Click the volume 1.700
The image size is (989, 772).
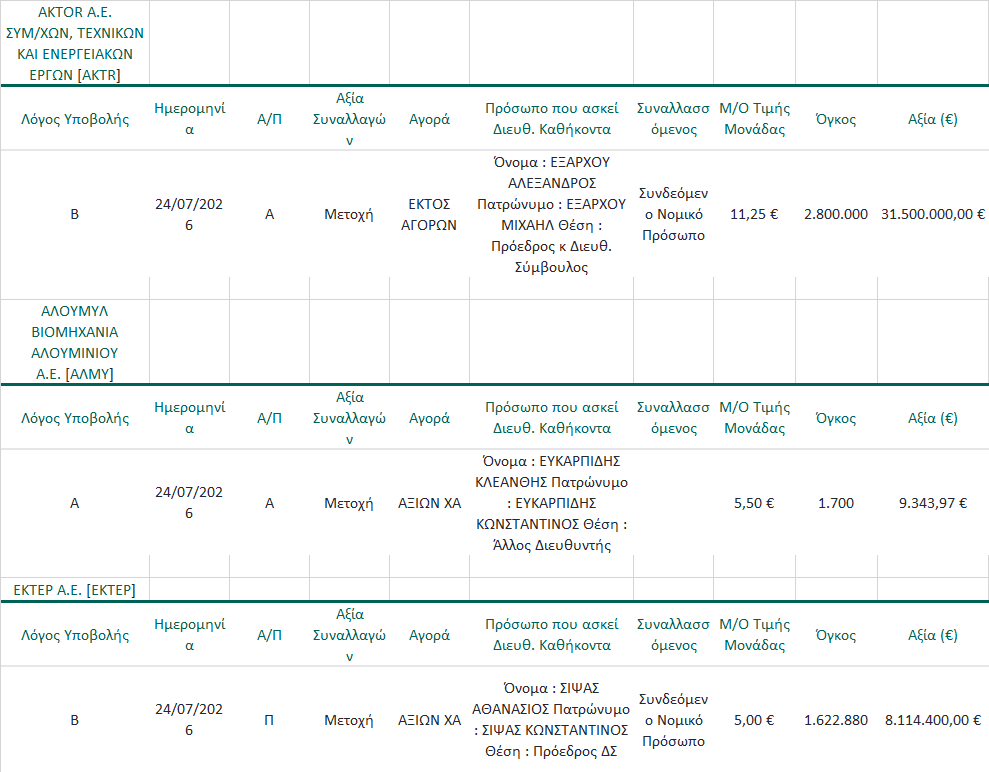[836, 503]
